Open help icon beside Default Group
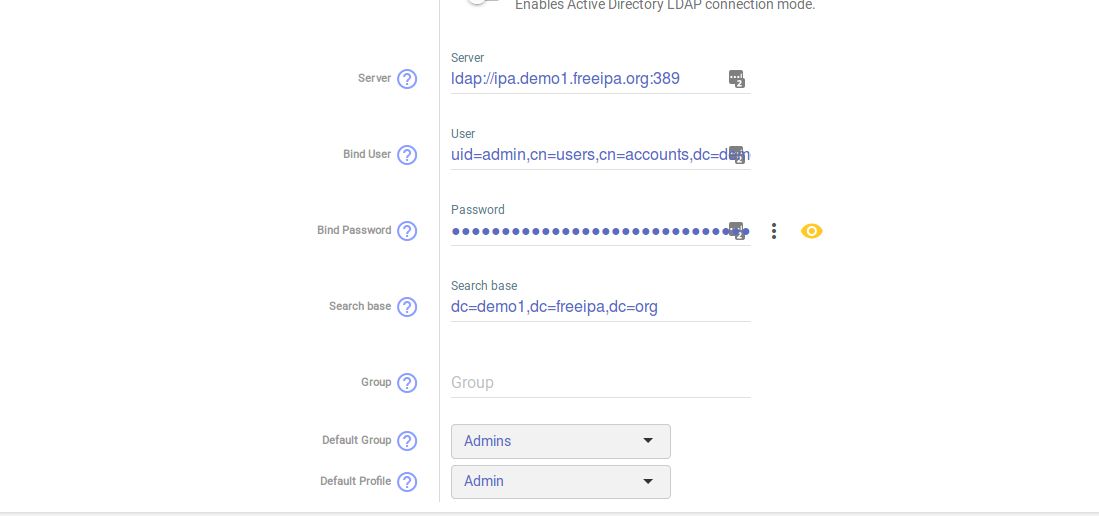The height and width of the screenshot is (516, 1099). pos(407,441)
